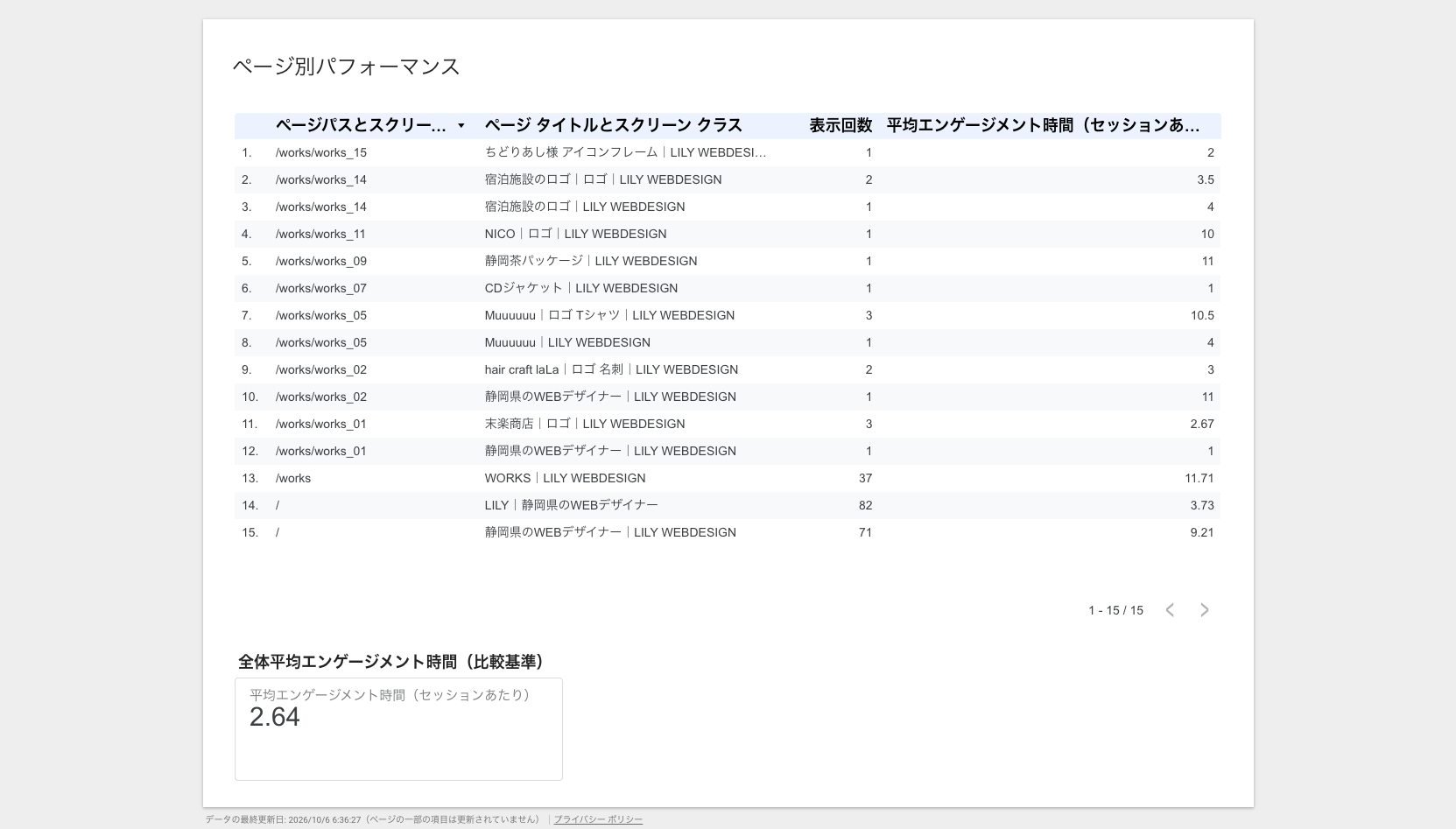Select LILY｜静岡県のWEBデザイナー title cell
Screen dimensions: 1456x829
point(571,505)
